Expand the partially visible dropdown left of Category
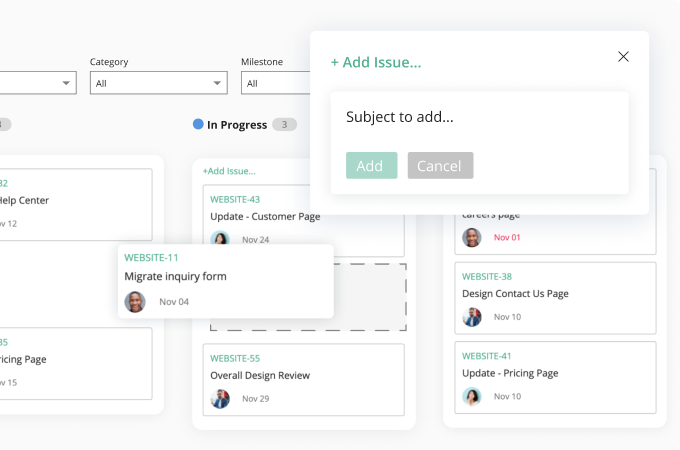The image size is (680, 450). coord(38,83)
